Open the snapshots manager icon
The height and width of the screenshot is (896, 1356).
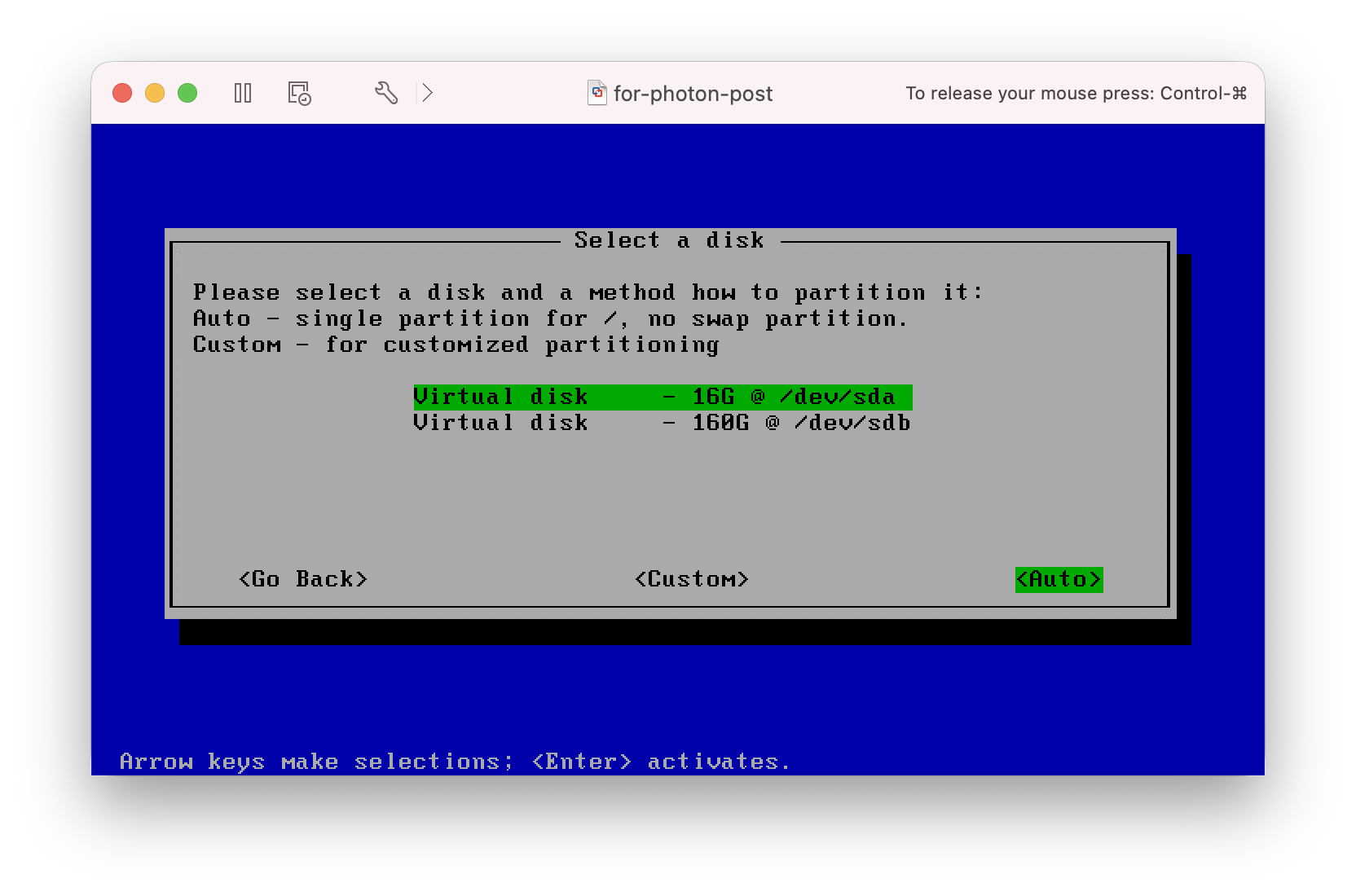[x=299, y=93]
